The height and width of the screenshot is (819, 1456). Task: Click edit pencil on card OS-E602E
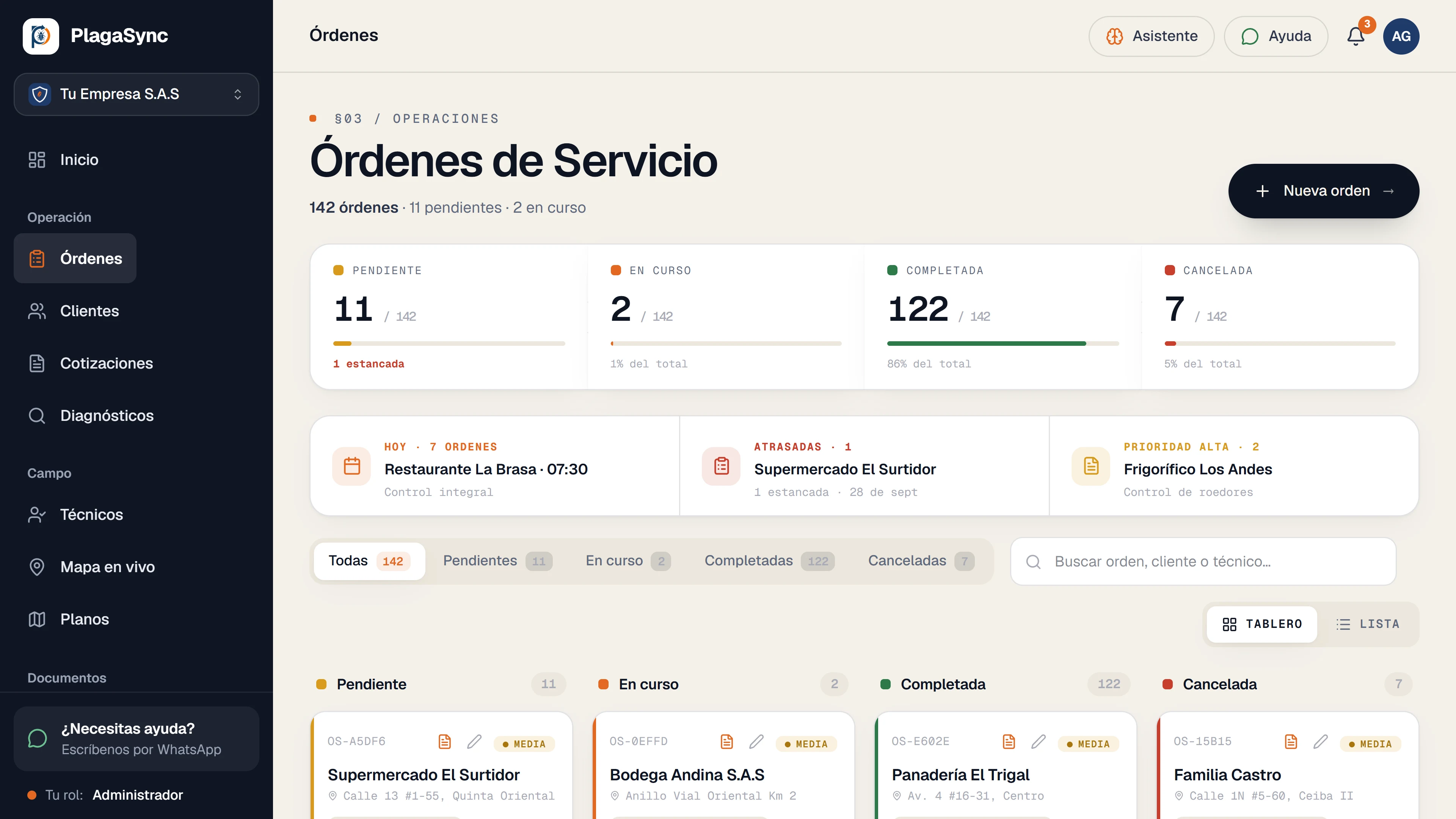1038,741
